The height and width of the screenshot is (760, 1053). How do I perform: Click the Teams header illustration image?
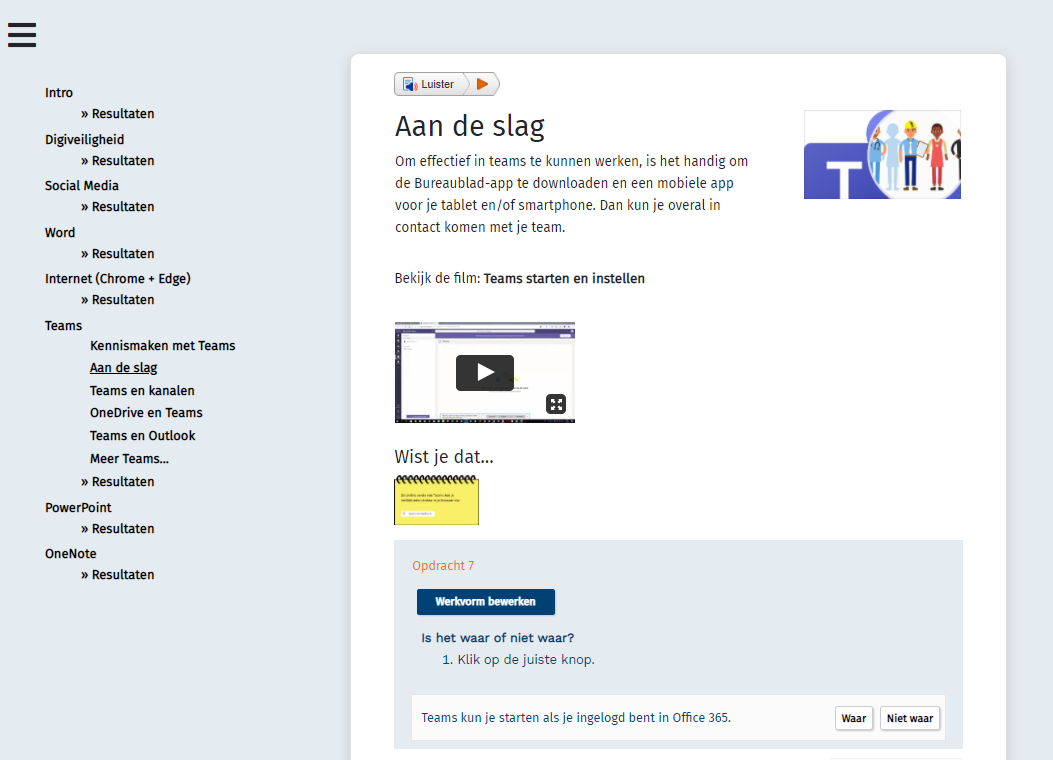[881, 155]
